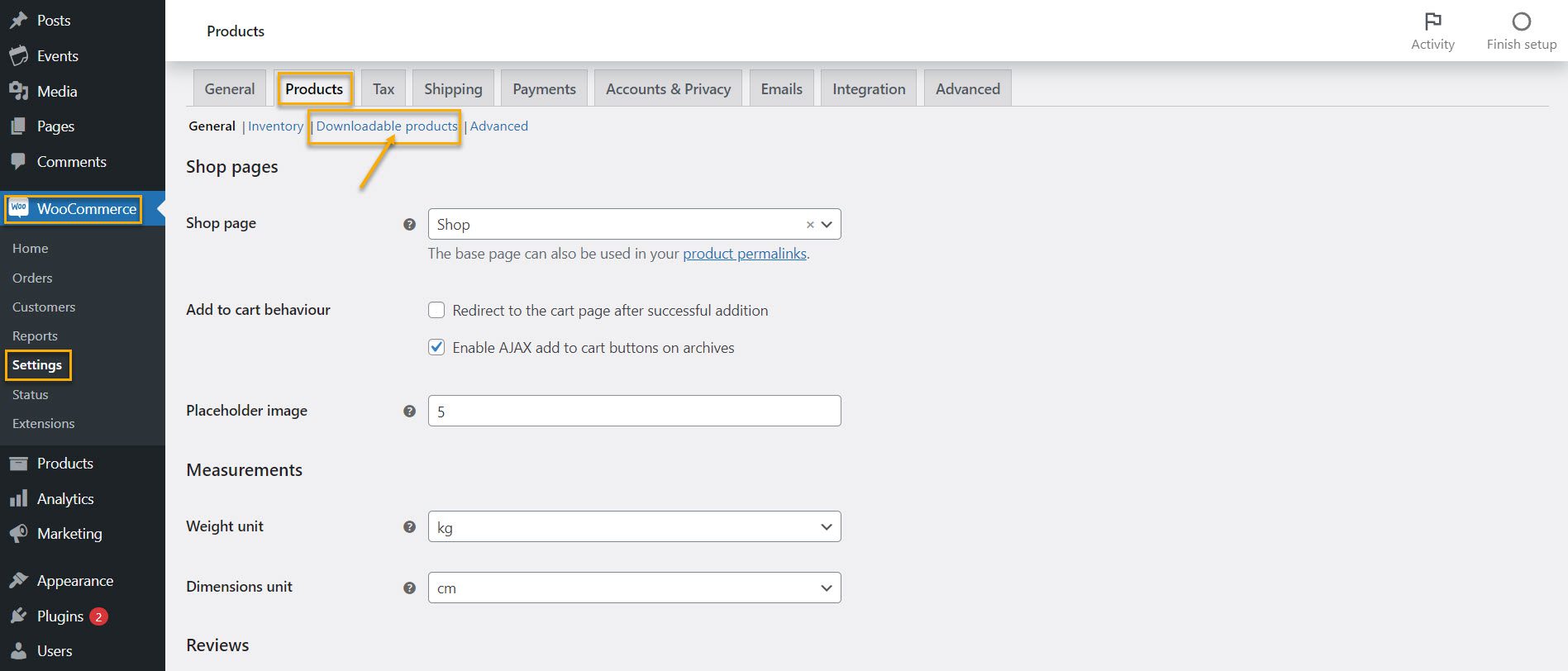
Task: Click the Finish setup circle icon
Action: coord(1521,21)
